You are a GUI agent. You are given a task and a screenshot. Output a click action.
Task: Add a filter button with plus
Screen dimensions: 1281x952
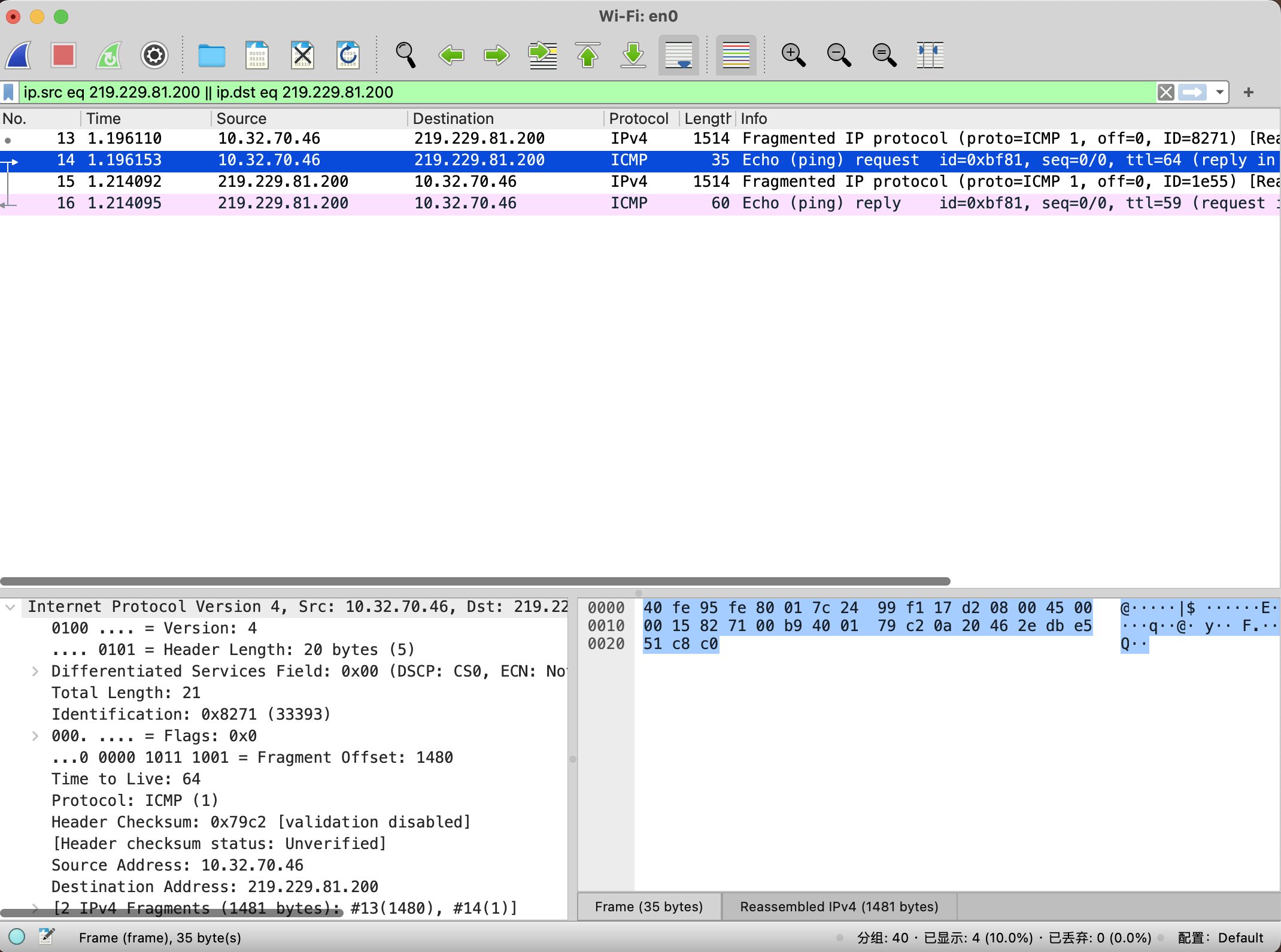tap(1249, 92)
